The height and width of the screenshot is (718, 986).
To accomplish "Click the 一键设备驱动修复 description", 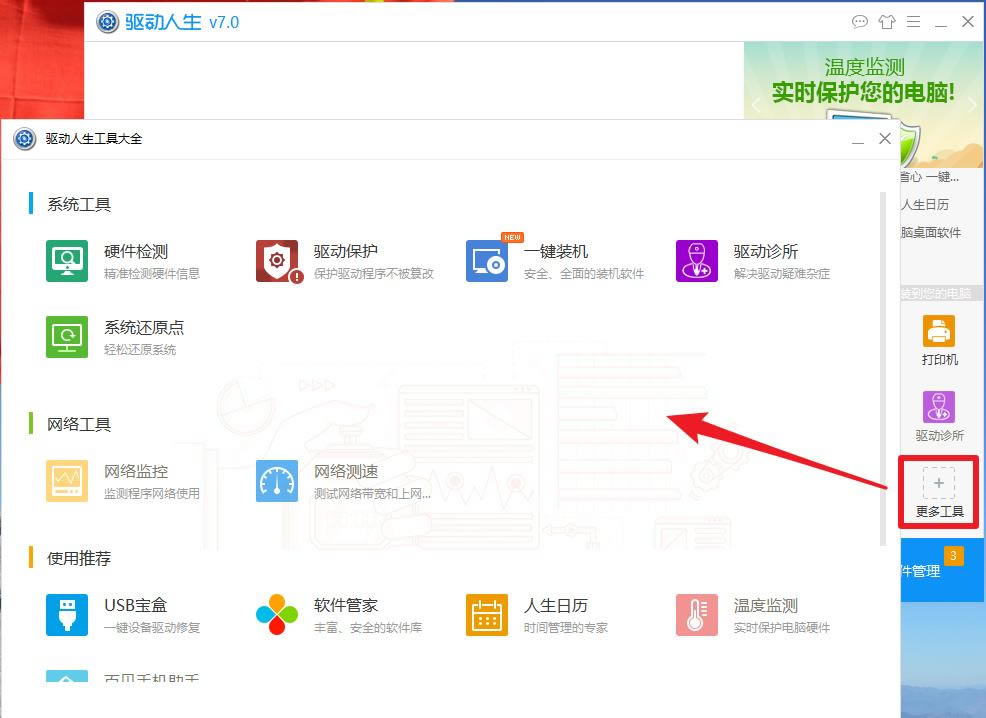I will [152, 627].
